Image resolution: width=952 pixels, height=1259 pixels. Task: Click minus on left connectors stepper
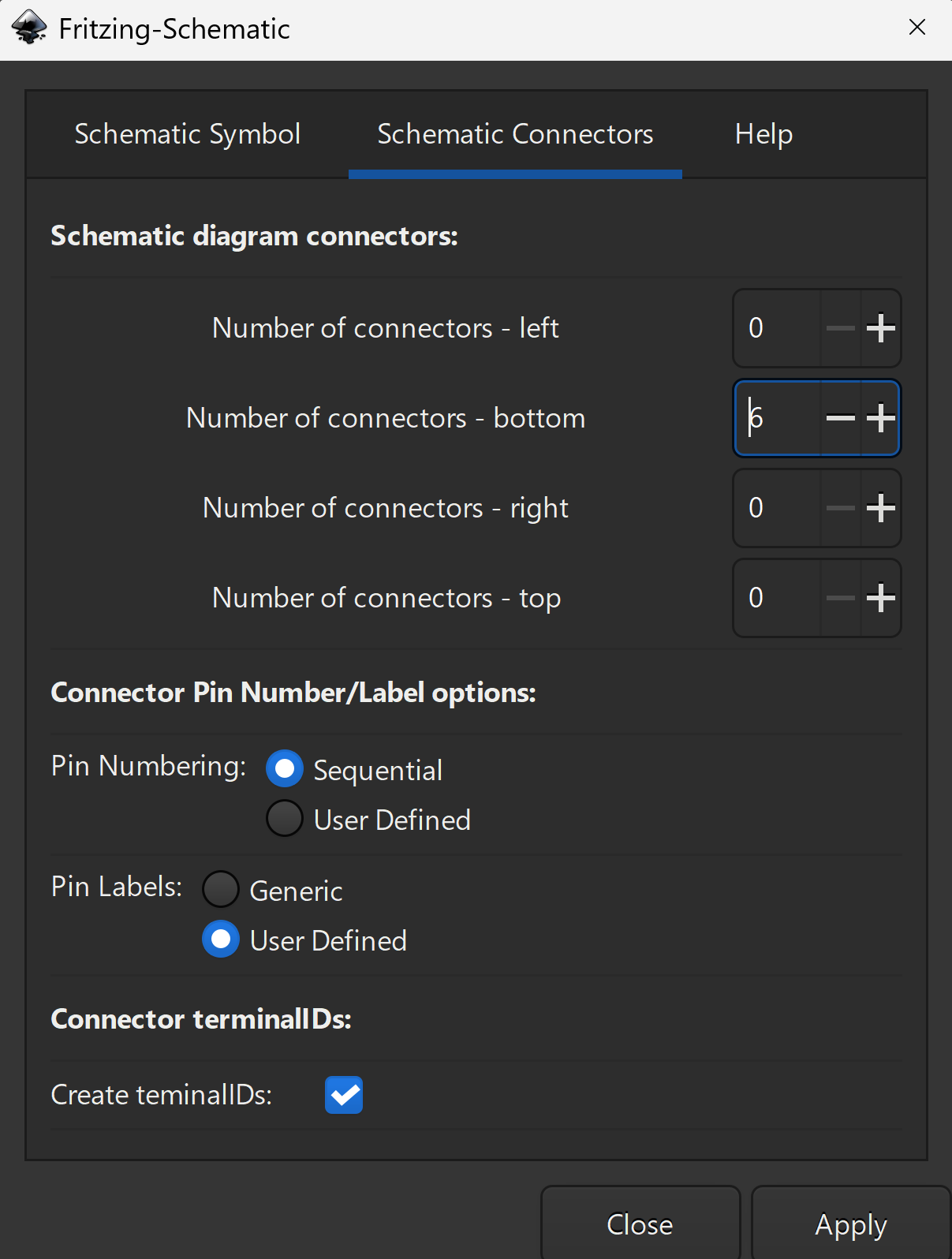pyautogui.click(x=840, y=328)
